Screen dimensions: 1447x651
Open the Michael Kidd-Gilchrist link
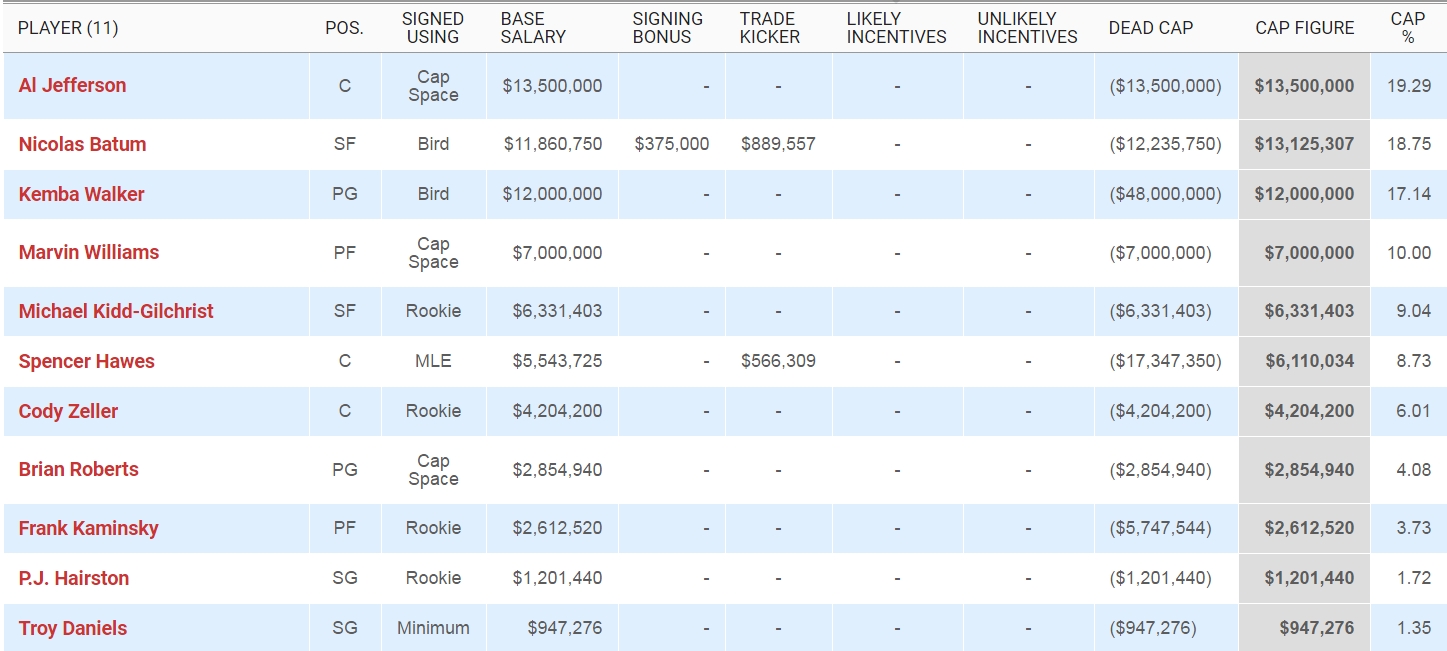116,311
